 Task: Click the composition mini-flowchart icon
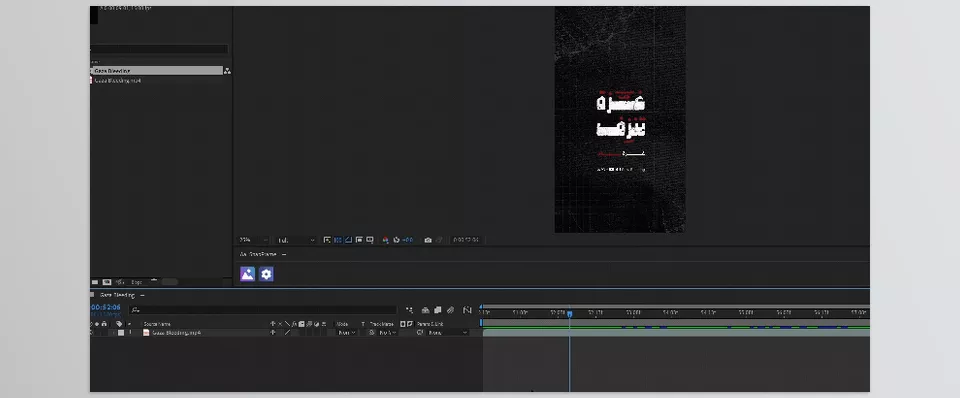click(x=409, y=310)
